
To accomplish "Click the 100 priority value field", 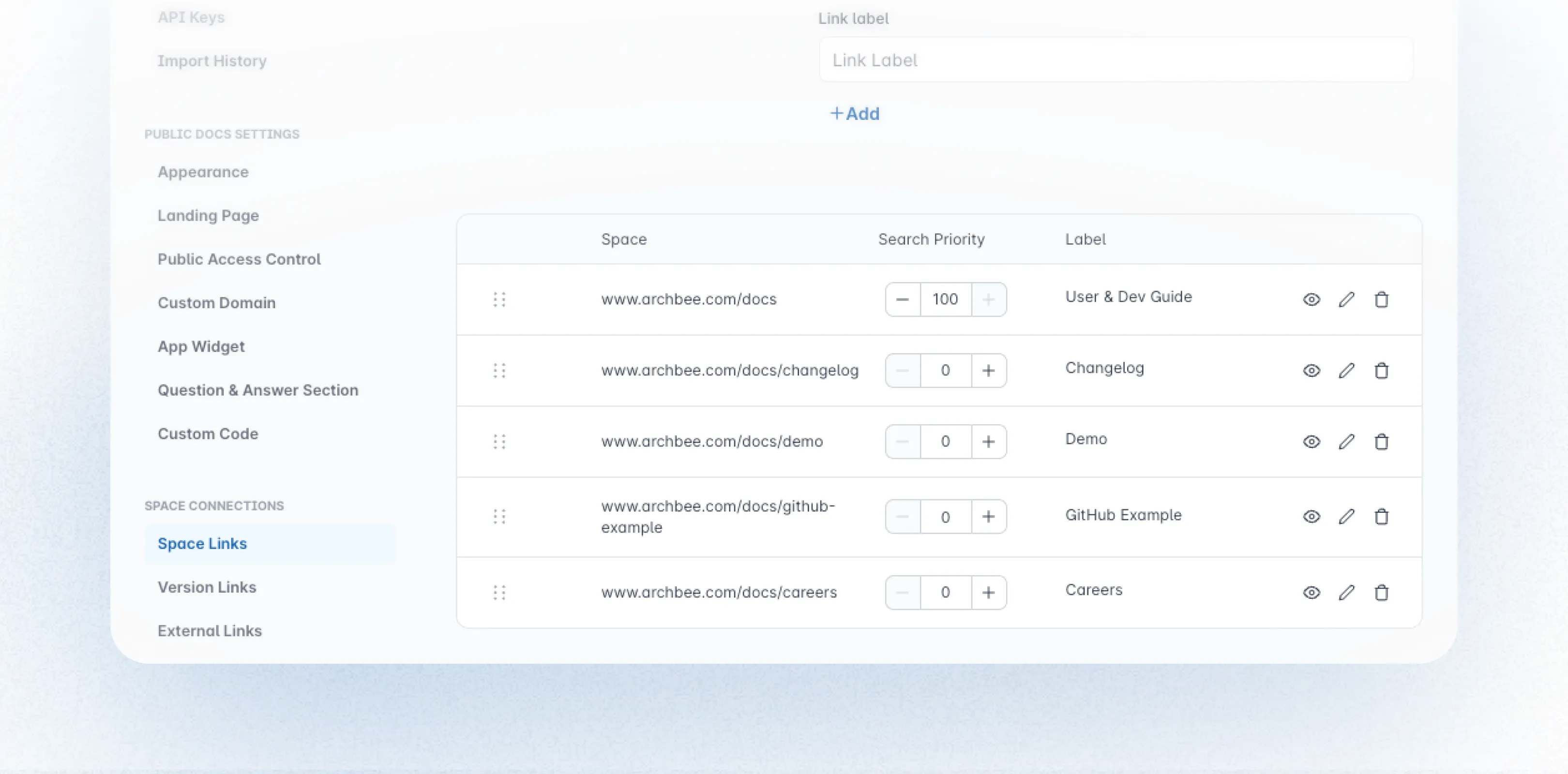I will [x=945, y=299].
